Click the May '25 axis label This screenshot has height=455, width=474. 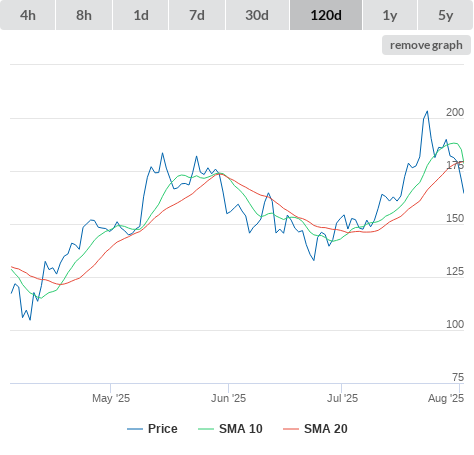[x=111, y=398]
